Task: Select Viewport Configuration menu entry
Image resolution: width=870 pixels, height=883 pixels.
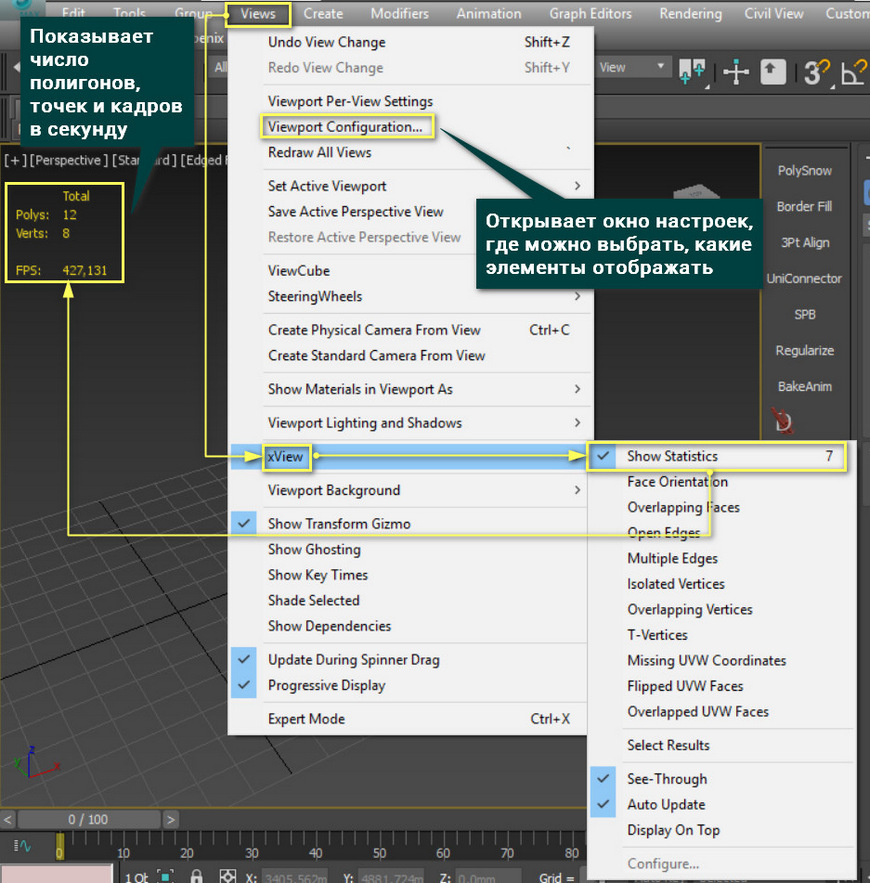Action: tap(346, 127)
